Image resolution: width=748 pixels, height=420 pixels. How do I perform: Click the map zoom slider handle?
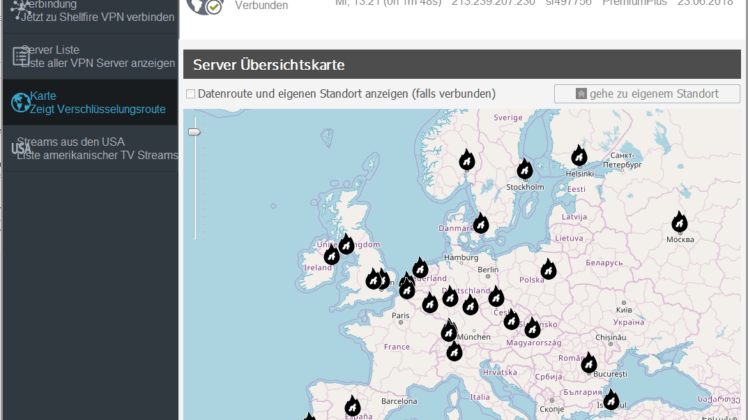(x=194, y=132)
